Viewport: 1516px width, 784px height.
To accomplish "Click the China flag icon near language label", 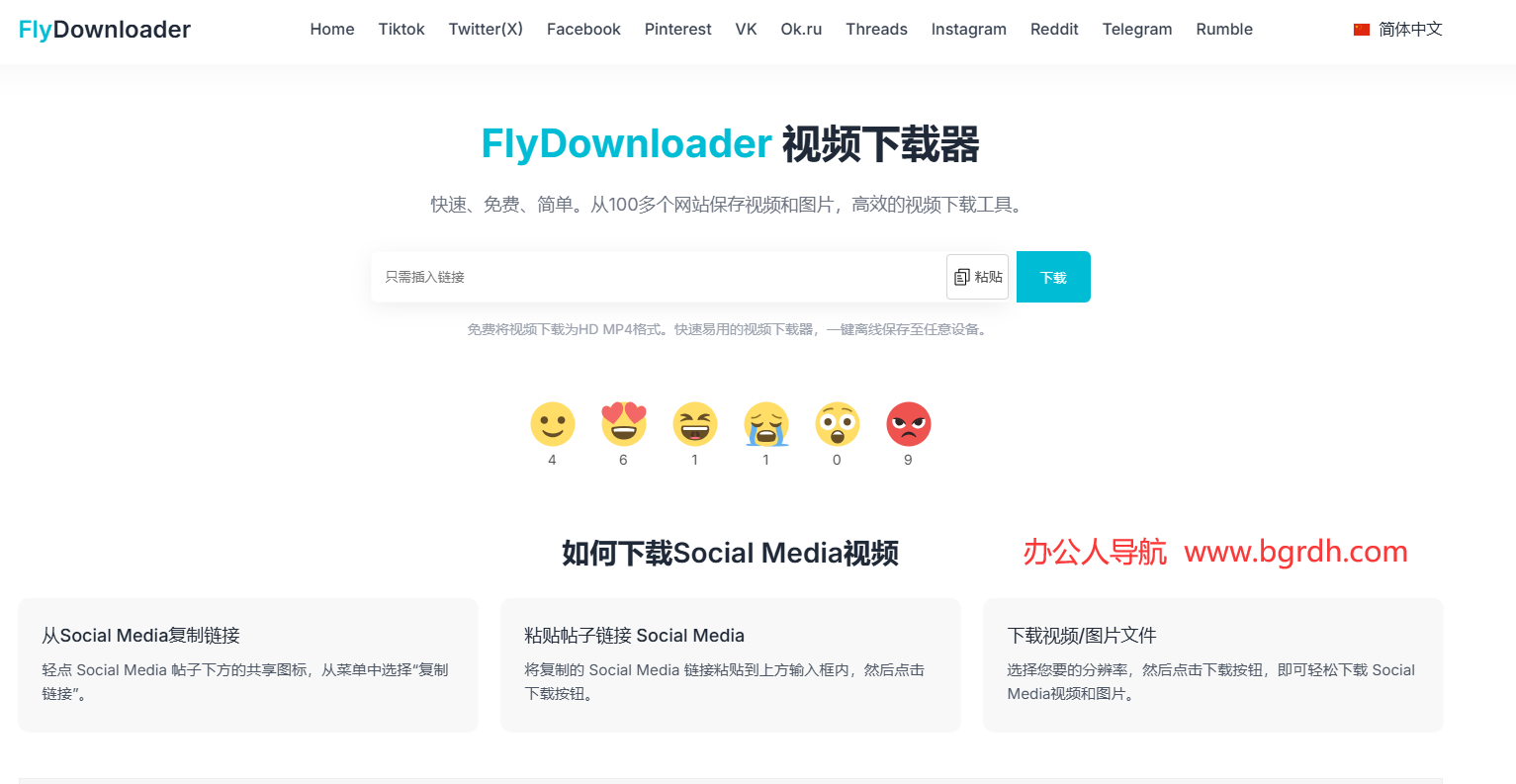I will coord(1361,29).
